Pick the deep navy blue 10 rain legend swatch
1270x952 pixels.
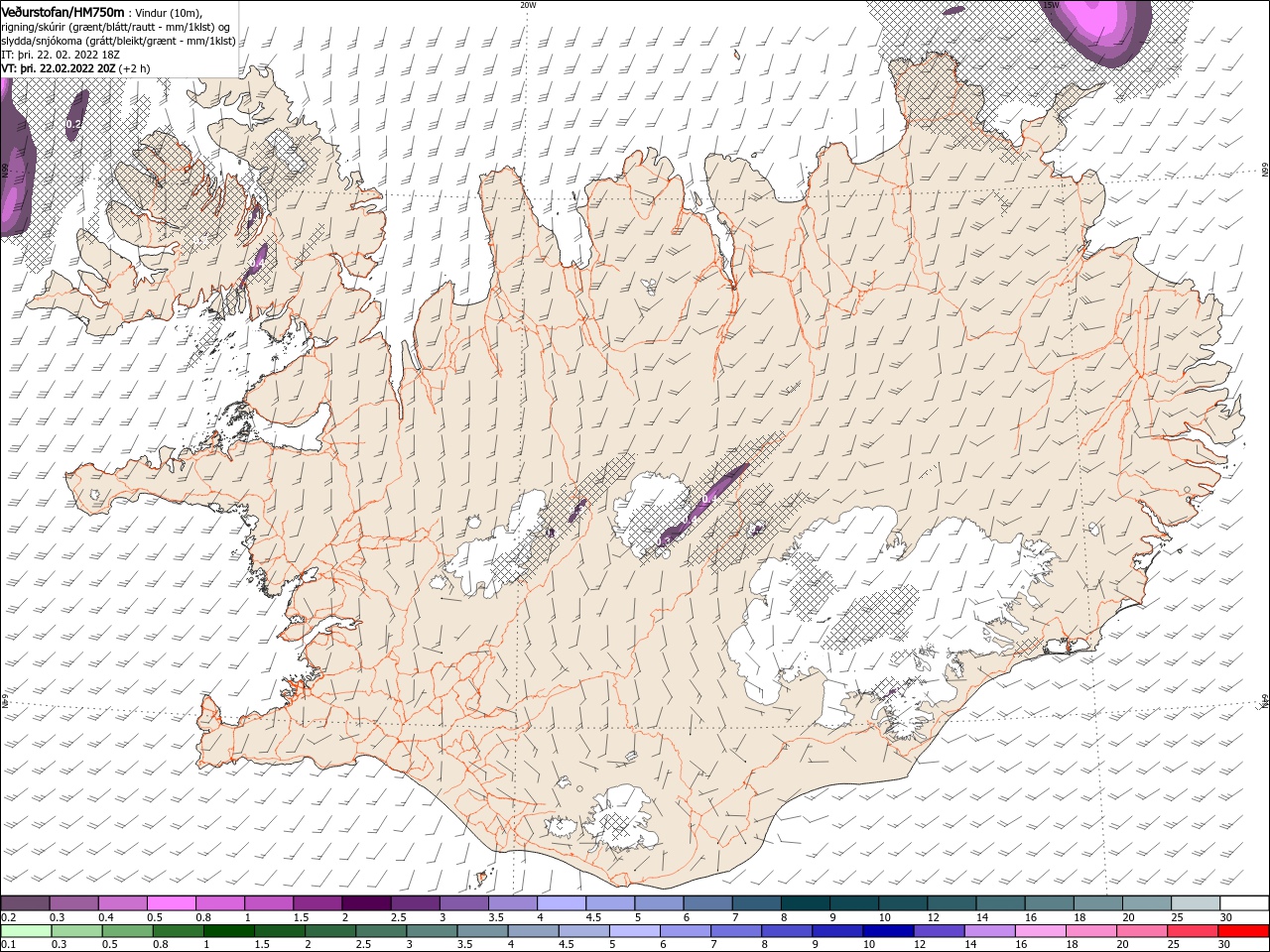[887, 931]
